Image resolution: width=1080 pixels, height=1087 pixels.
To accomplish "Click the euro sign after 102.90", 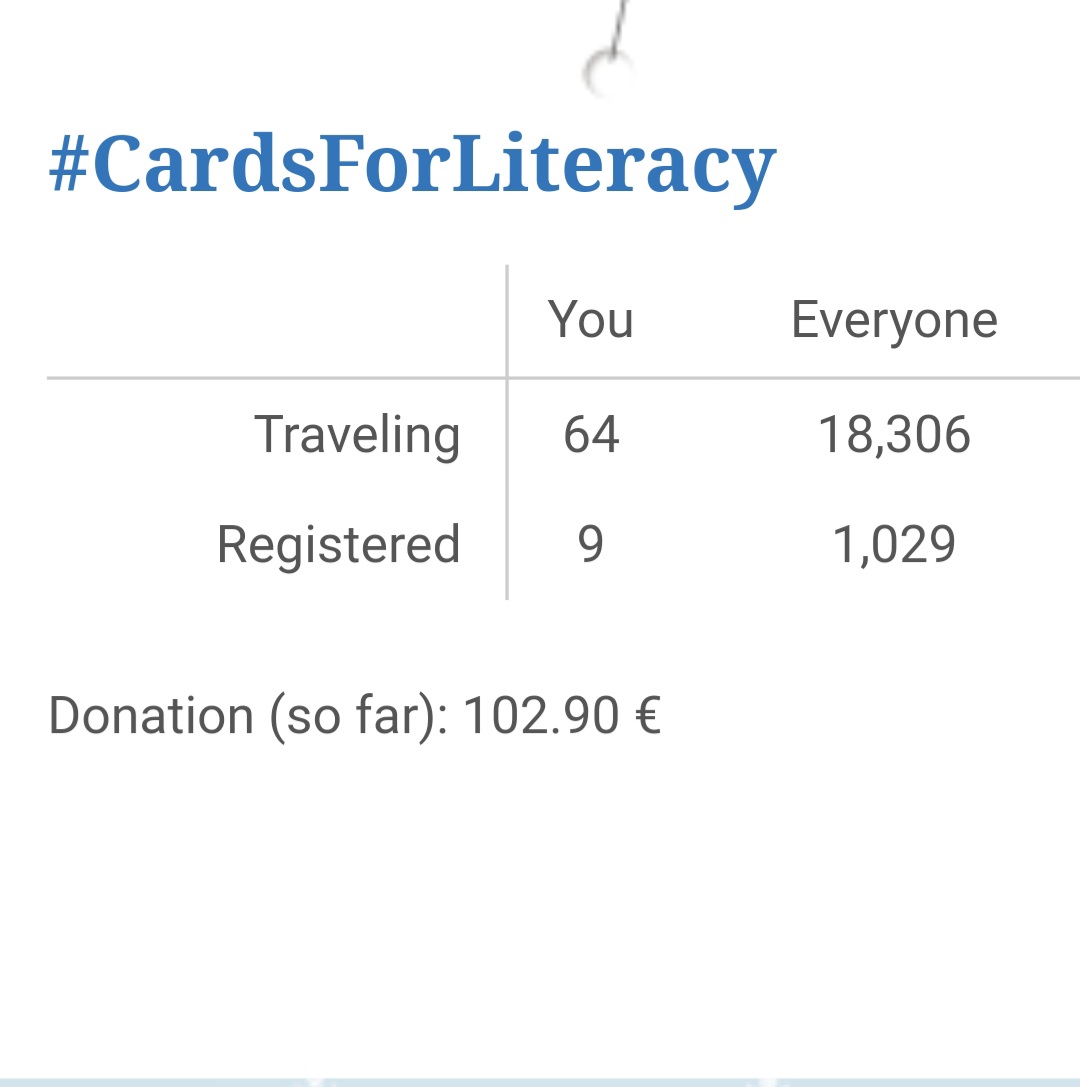I will pos(647,715).
